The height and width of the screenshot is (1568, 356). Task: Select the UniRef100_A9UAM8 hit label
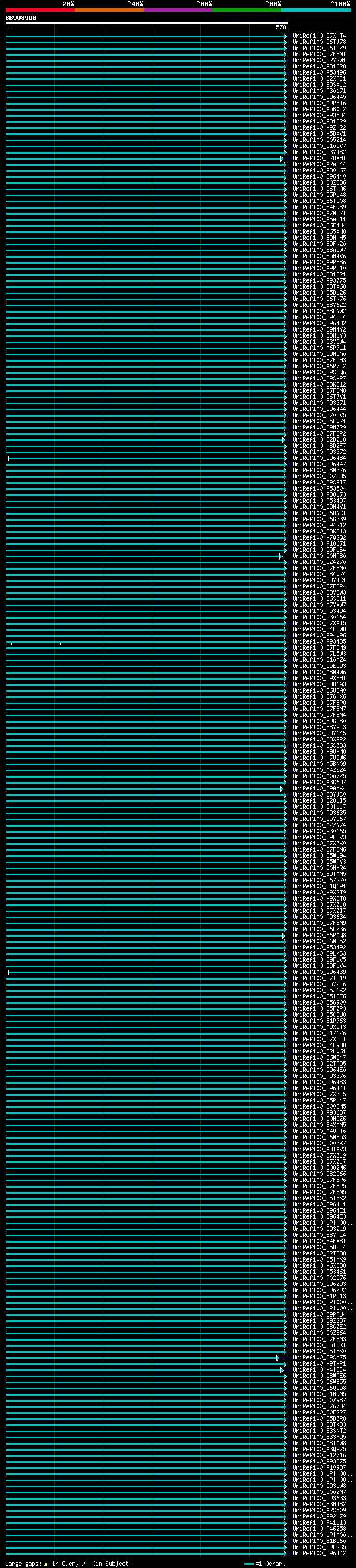pyautogui.click(x=319, y=751)
